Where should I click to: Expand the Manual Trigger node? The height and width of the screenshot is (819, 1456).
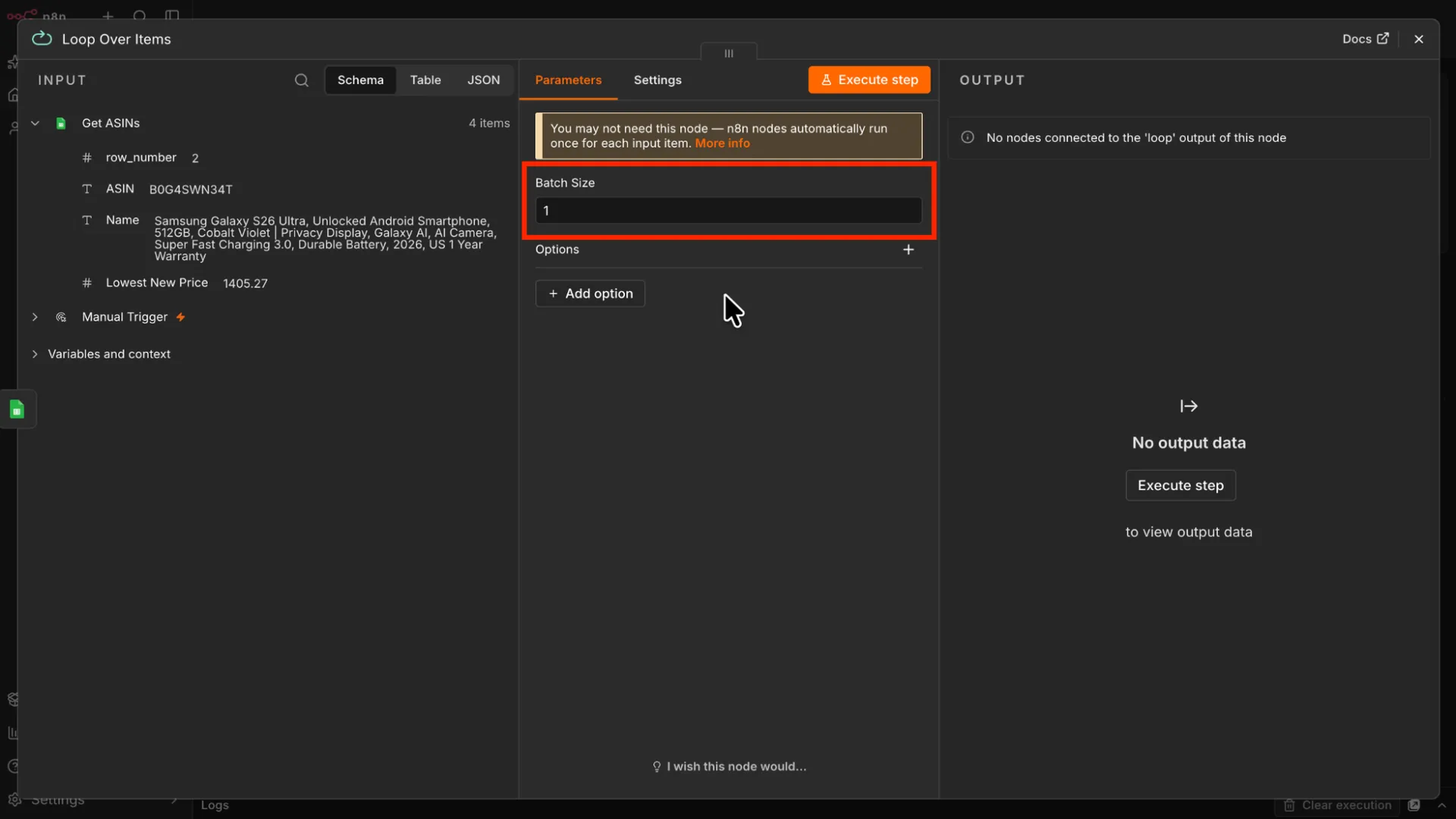tap(35, 317)
